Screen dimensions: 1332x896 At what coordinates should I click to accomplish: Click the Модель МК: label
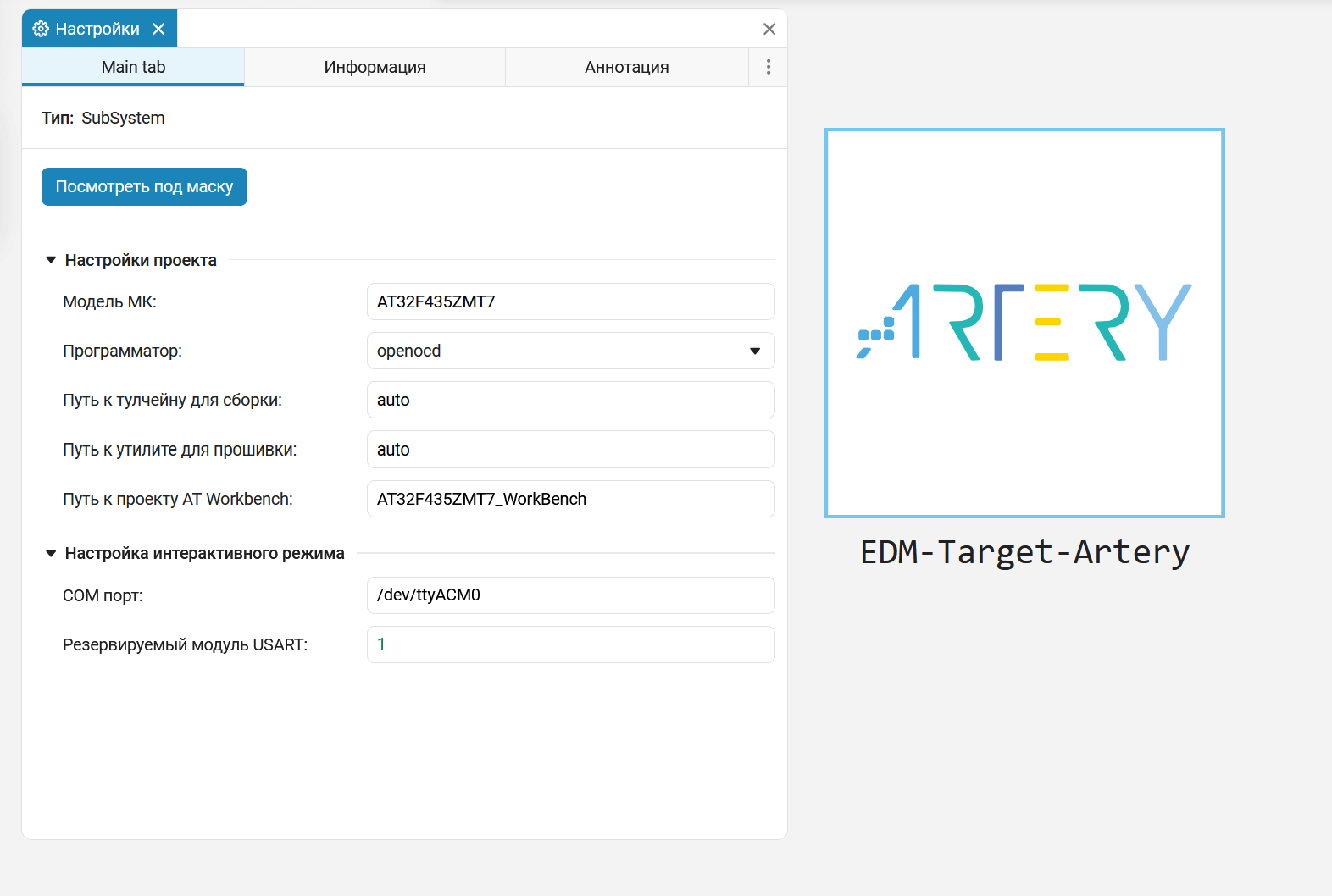coord(109,301)
